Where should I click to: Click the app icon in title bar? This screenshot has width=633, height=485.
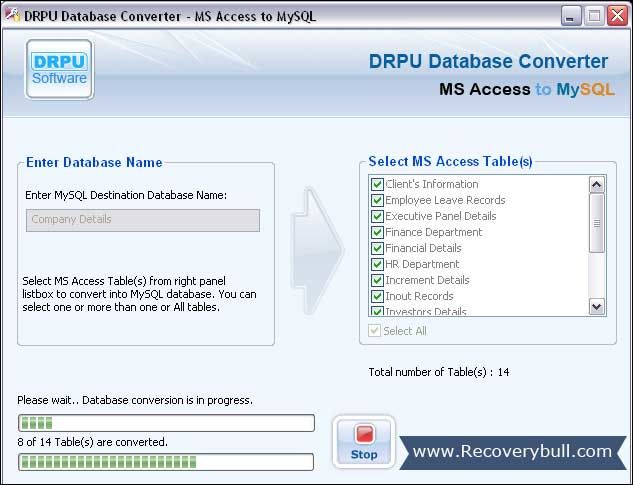(x=12, y=15)
